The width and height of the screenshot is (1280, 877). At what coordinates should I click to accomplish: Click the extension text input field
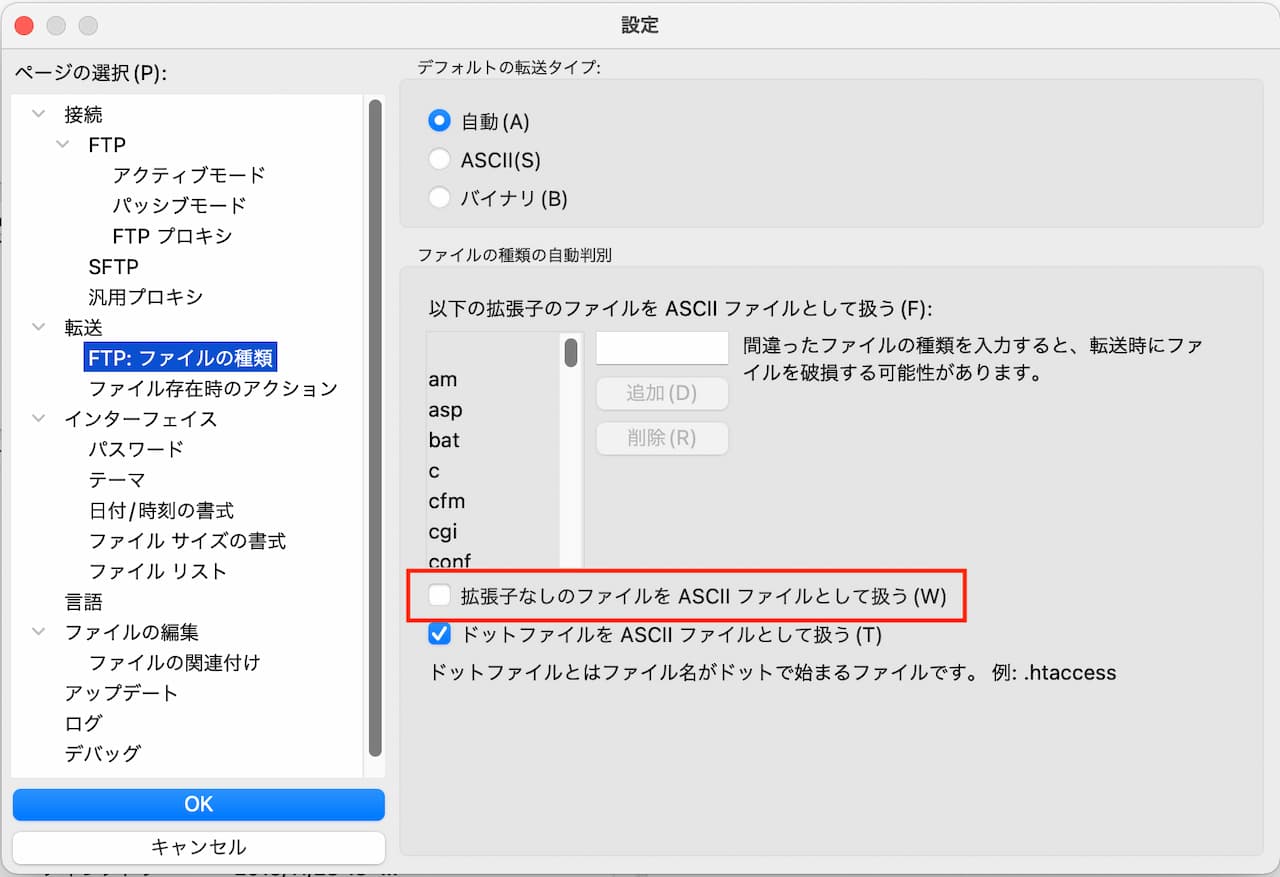click(661, 348)
